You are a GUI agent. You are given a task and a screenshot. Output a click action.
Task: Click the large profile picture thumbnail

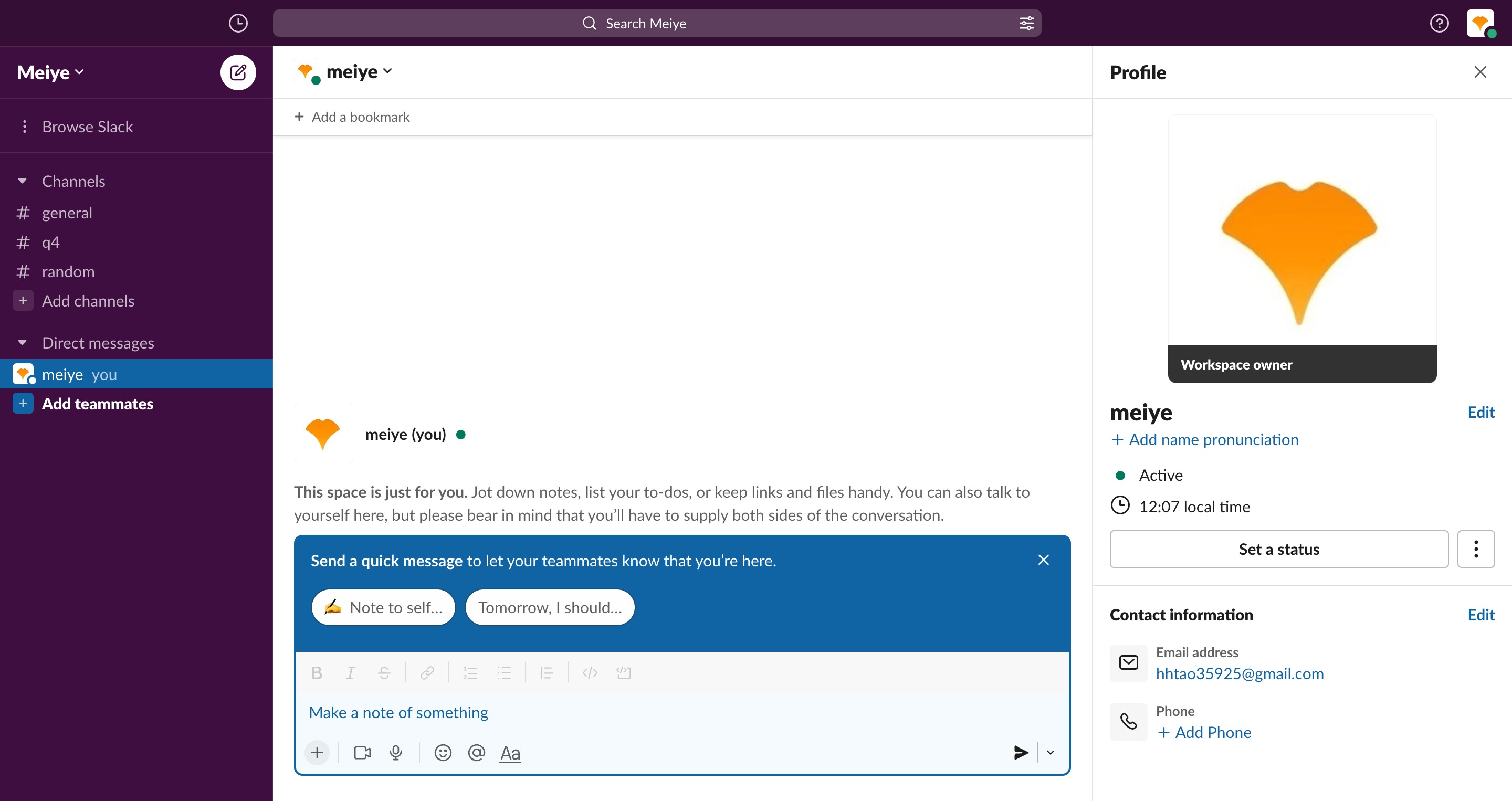point(1302,249)
